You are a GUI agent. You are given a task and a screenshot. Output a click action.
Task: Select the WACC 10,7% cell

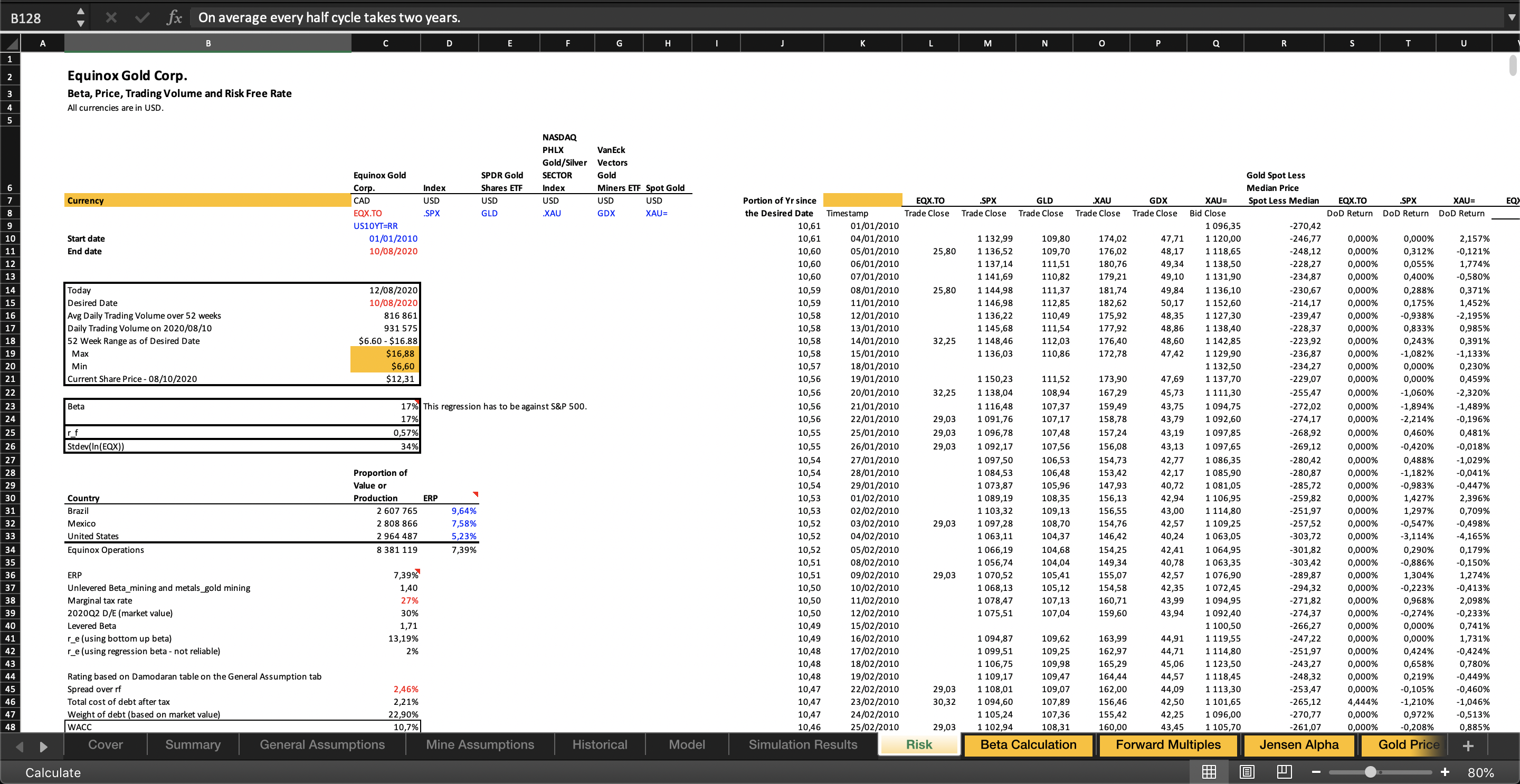coord(385,727)
